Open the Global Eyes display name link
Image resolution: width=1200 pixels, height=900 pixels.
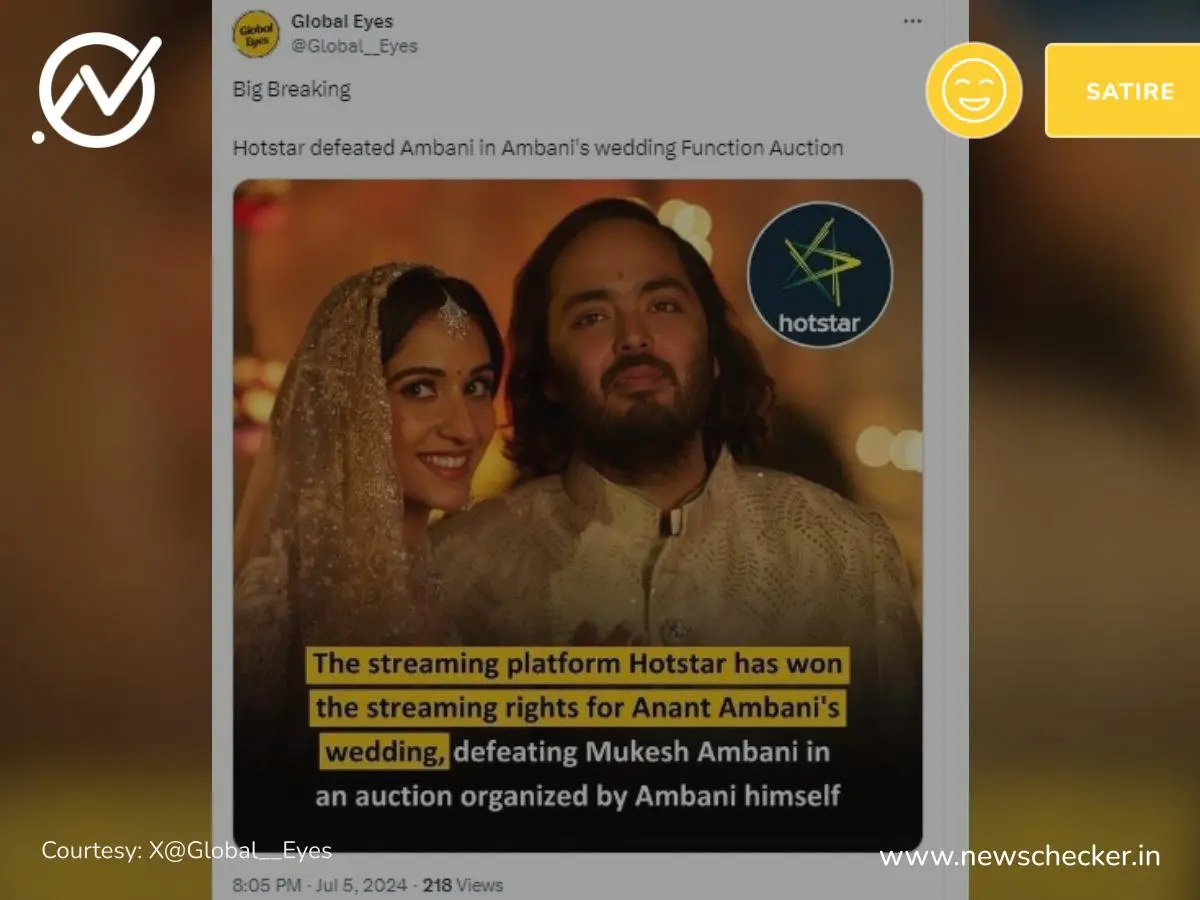[342, 21]
